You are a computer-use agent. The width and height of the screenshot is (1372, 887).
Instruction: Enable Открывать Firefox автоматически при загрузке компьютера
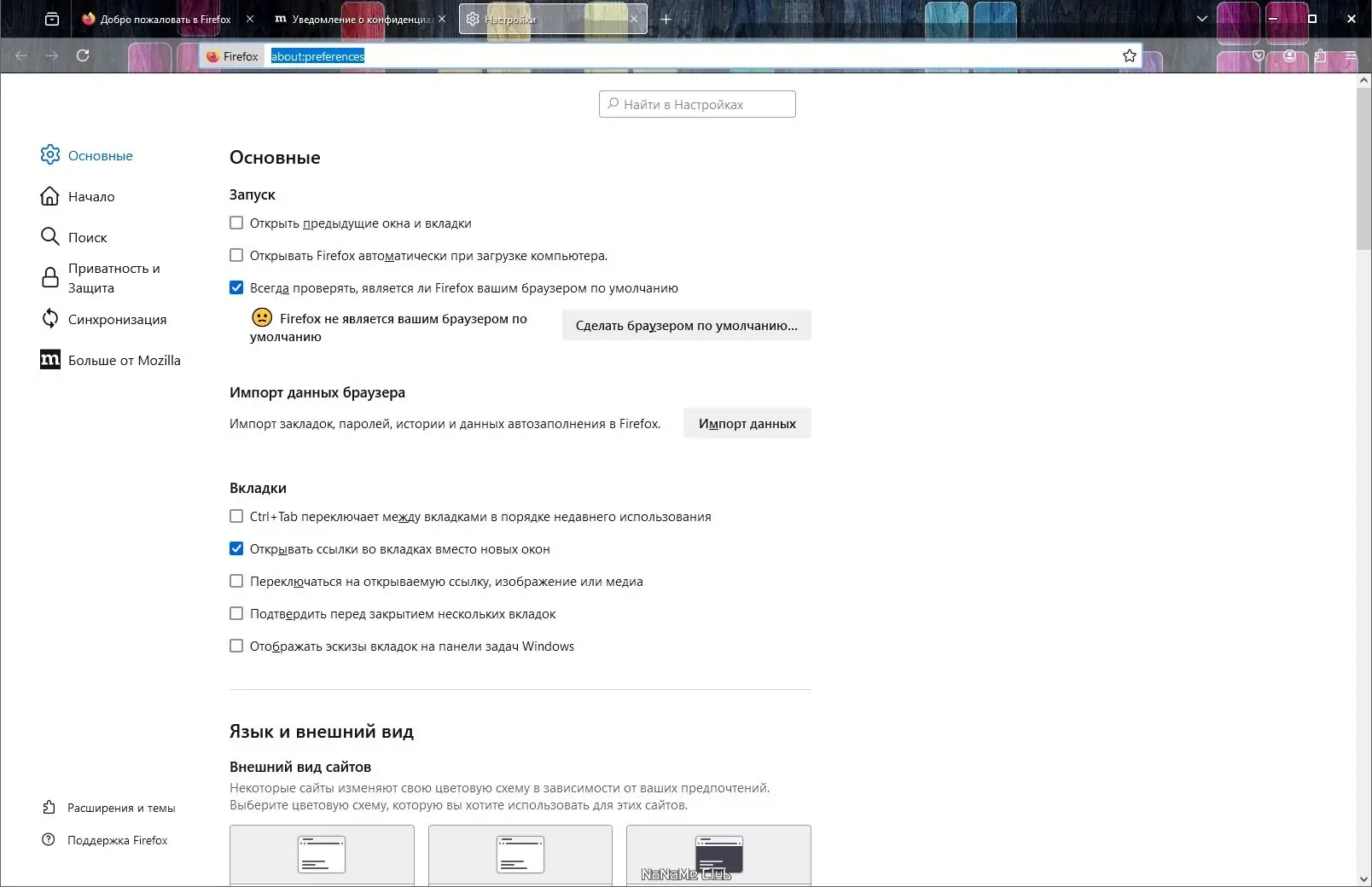coord(236,255)
